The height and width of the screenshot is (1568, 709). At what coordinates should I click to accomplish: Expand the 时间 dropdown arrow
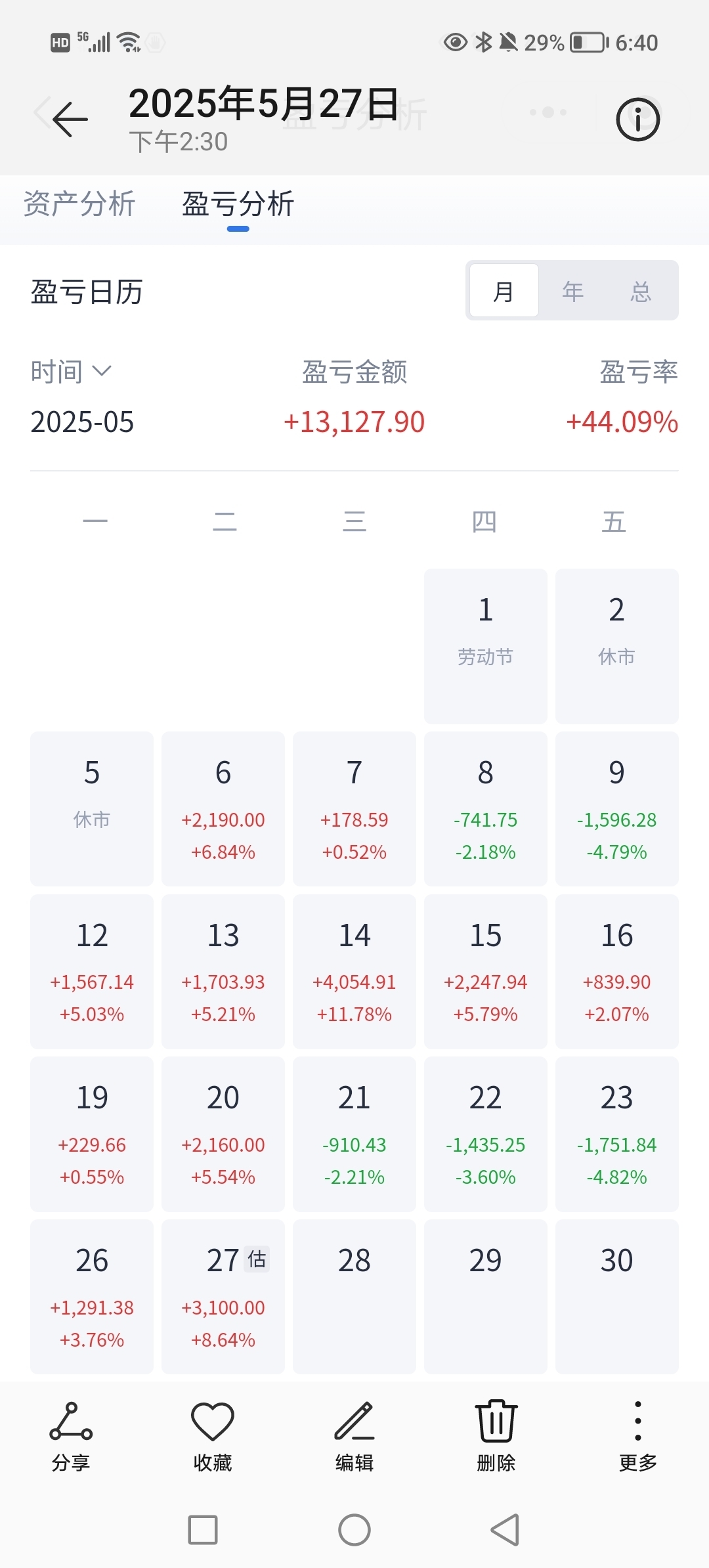[x=102, y=371]
